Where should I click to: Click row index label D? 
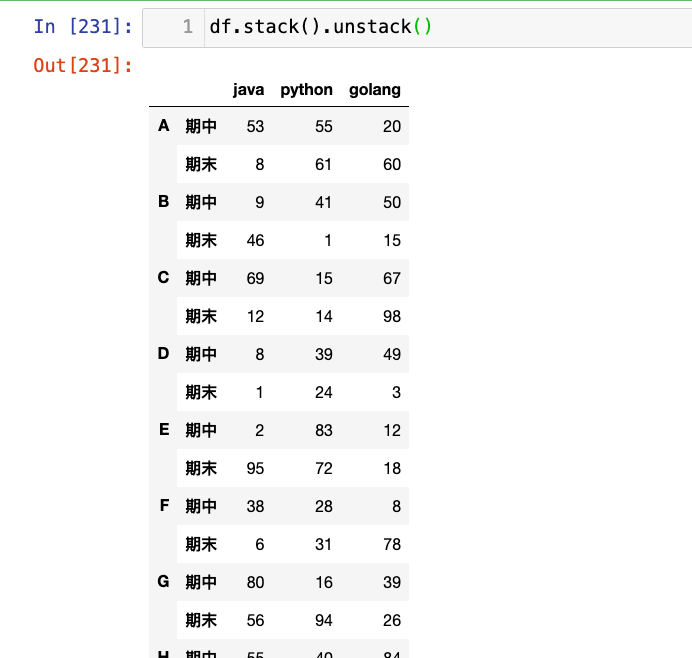click(164, 354)
